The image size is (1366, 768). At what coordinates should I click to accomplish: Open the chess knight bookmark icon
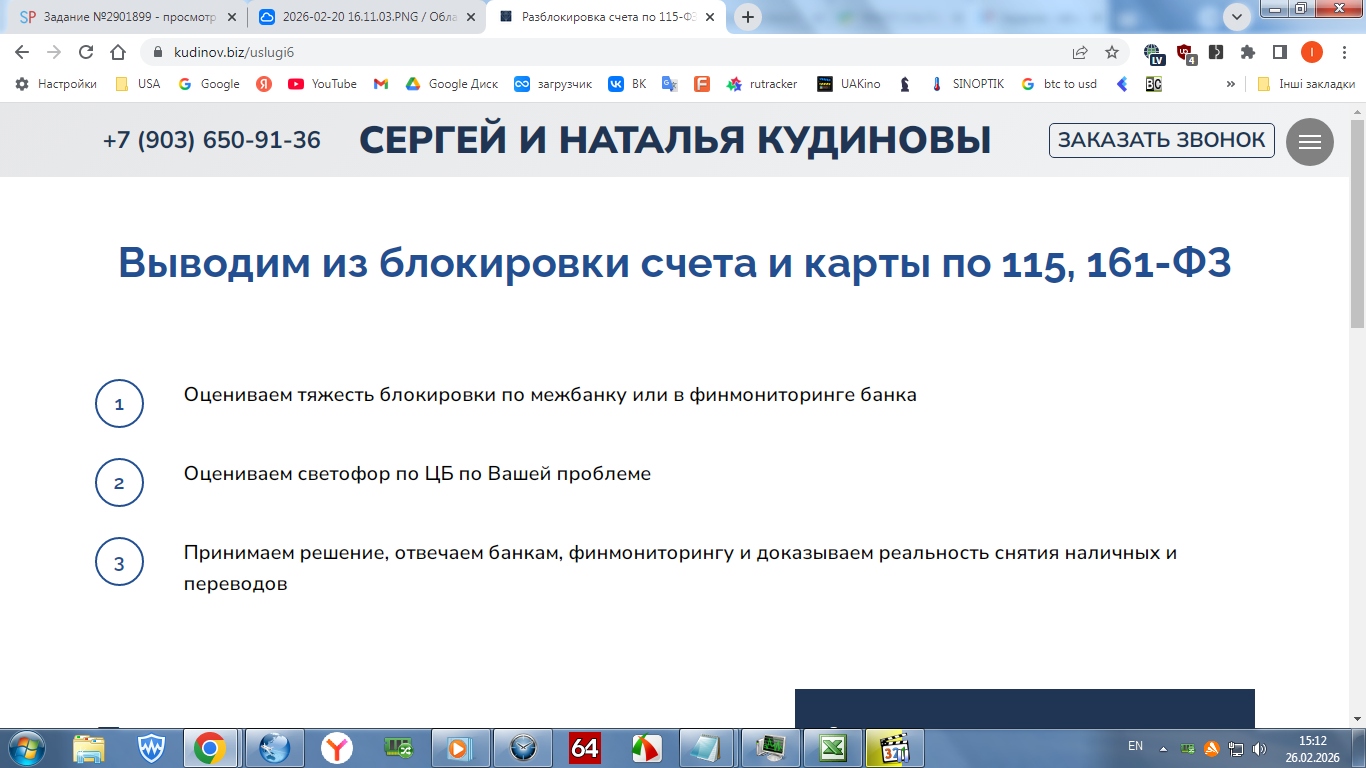click(x=905, y=84)
